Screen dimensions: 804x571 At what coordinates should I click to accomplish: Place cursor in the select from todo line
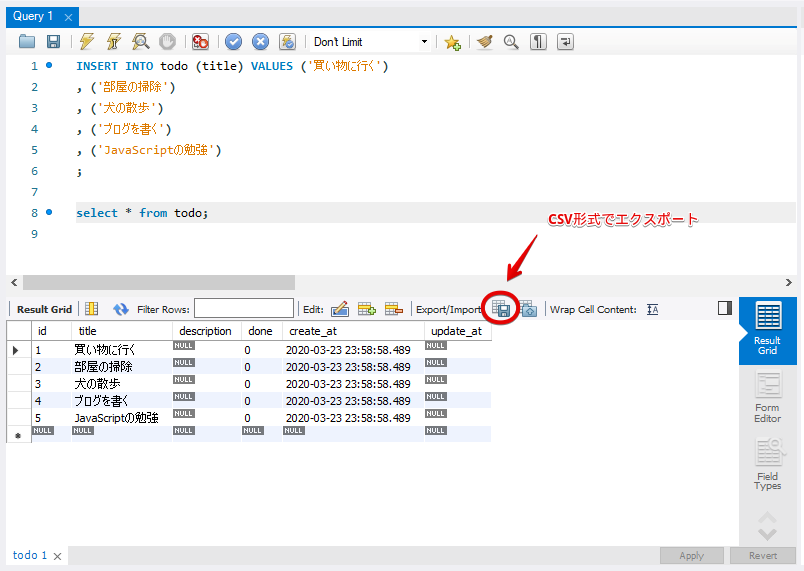click(x=142, y=213)
